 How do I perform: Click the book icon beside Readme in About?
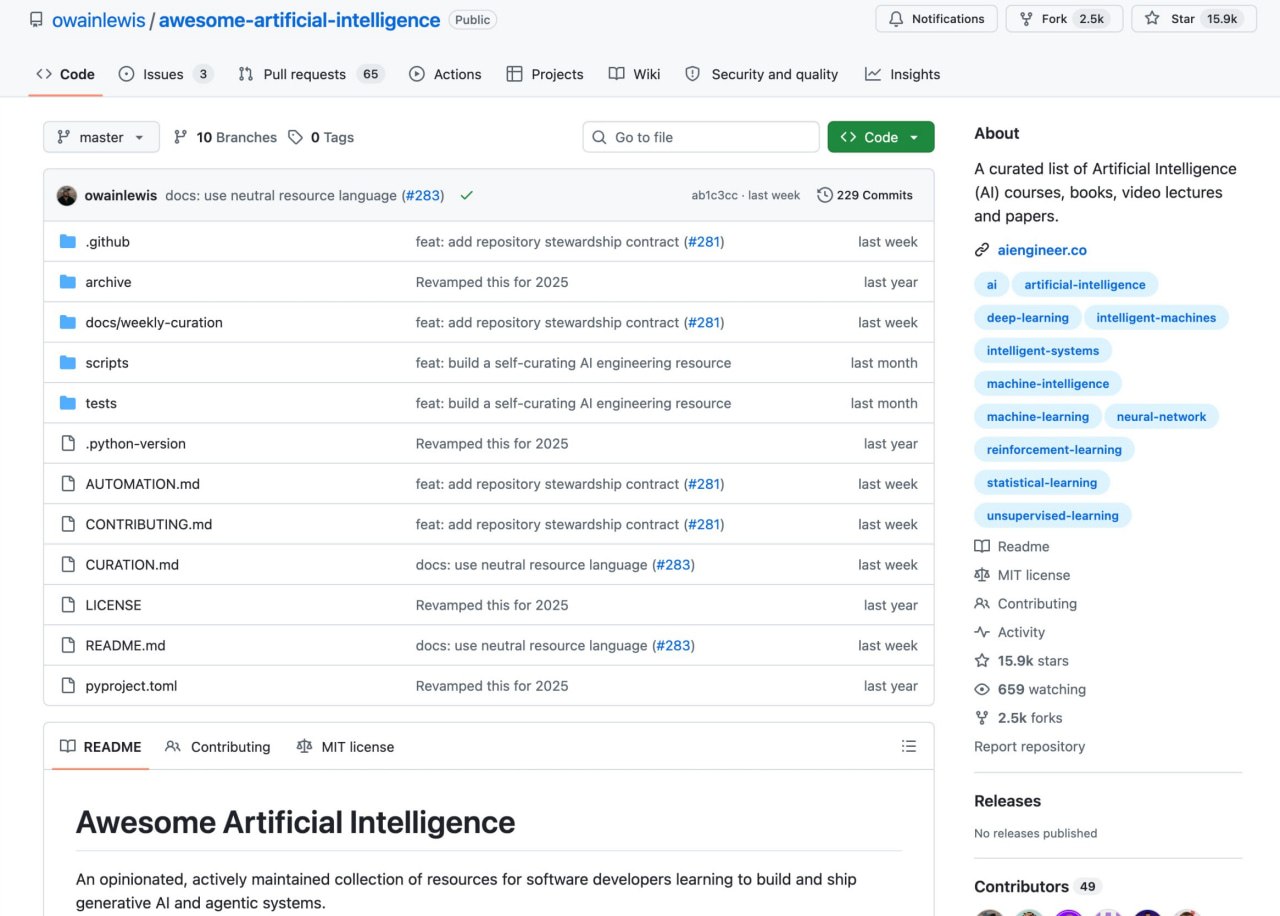(x=982, y=546)
